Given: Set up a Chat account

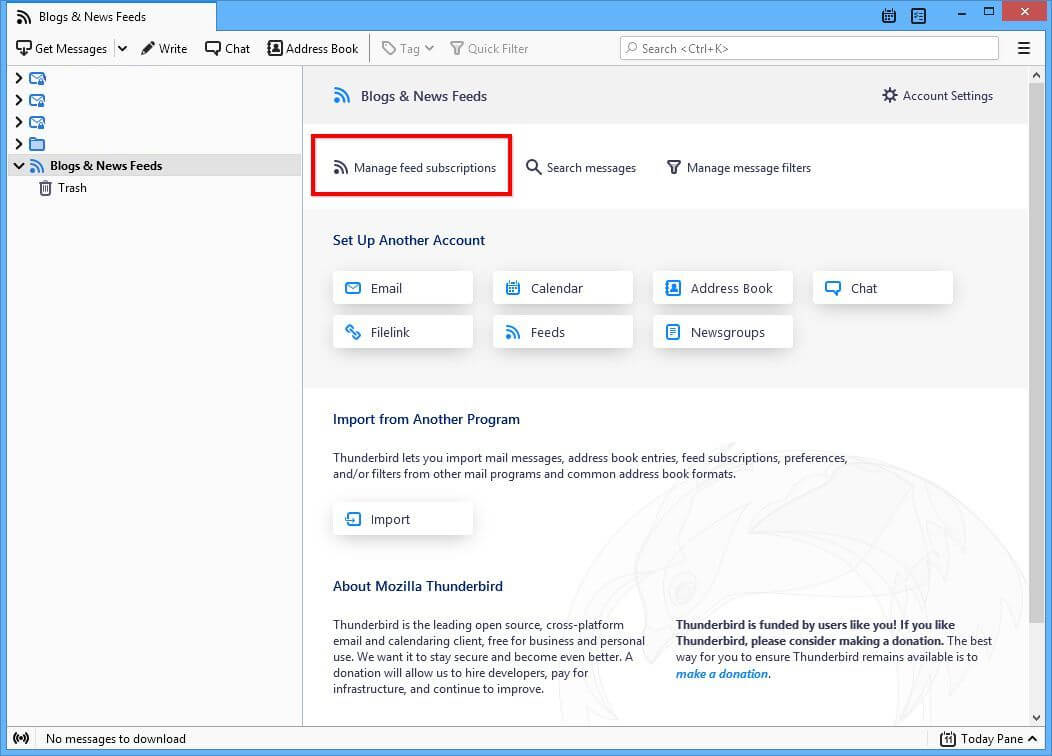Looking at the screenshot, I should [x=883, y=288].
